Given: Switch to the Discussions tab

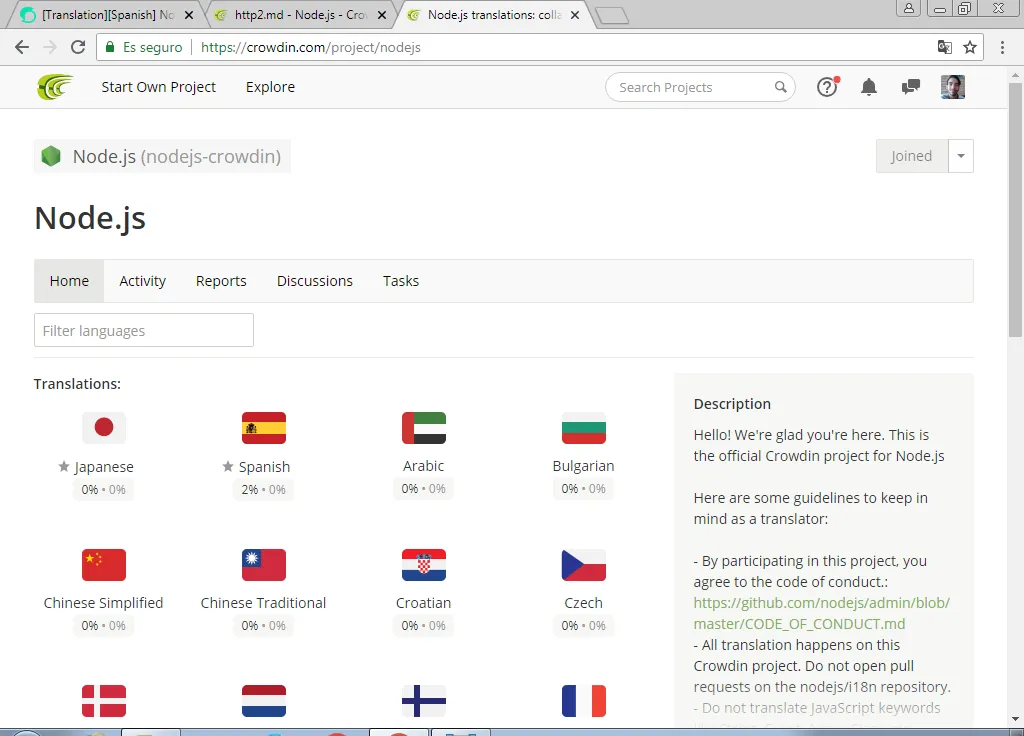Looking at the screenshot, I should coord(315,281).
